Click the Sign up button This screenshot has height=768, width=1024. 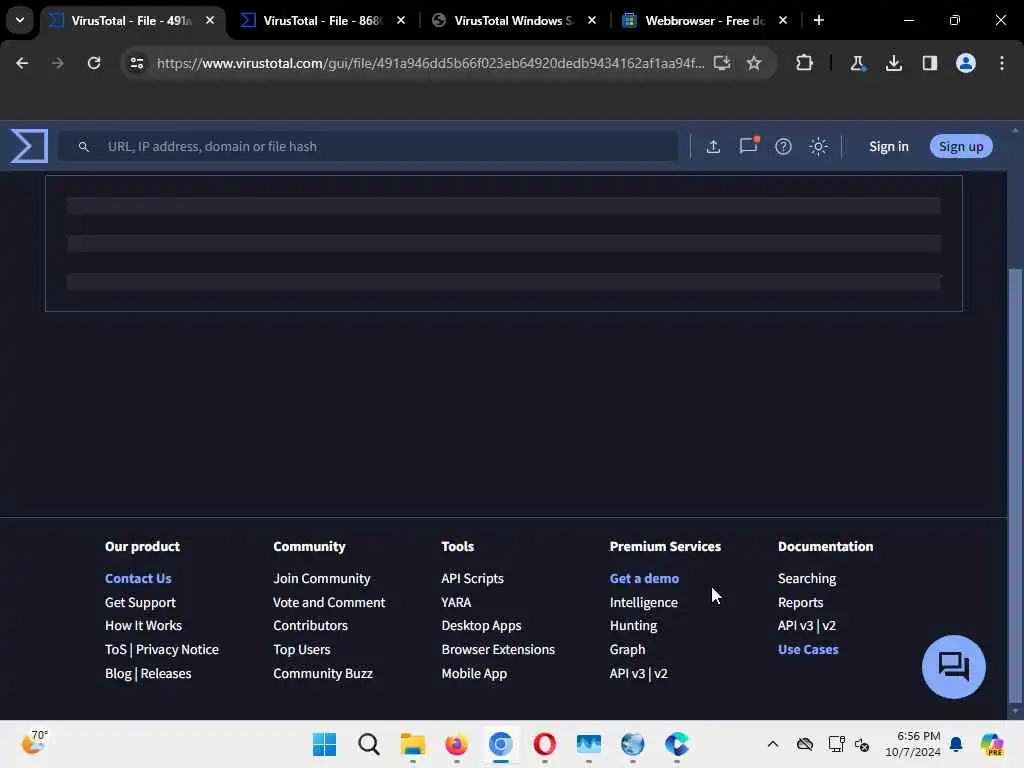point(961,146)
